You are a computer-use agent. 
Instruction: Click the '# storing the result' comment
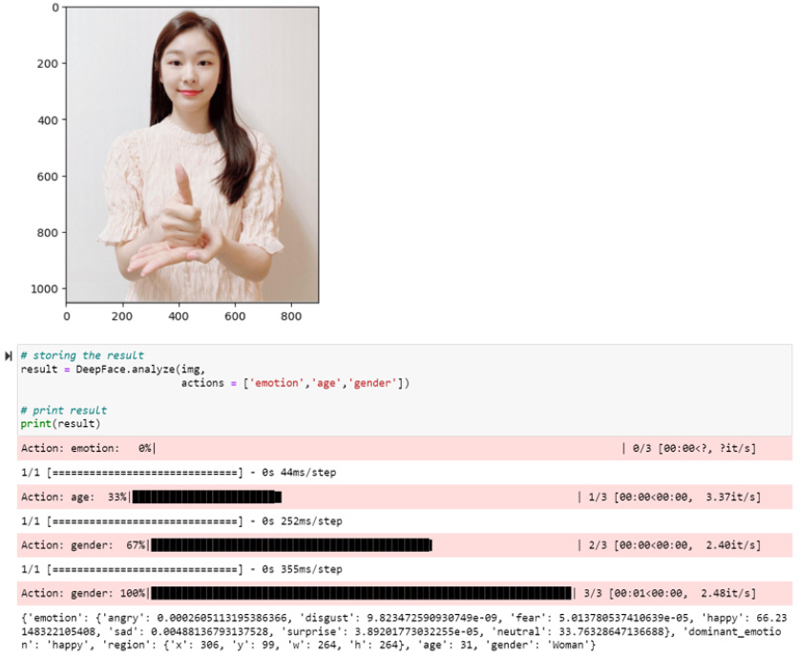(x=82, y=355)
